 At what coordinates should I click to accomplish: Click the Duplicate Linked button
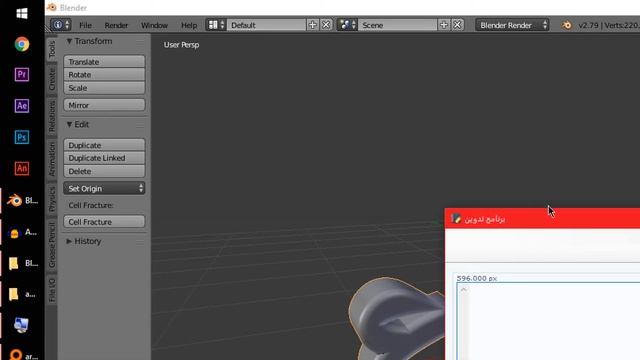104,158
